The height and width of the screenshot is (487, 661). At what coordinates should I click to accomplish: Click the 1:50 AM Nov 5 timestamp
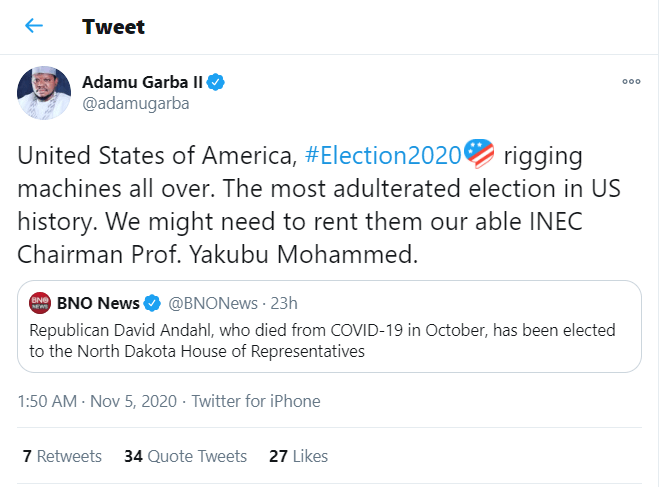click(x=96, y=401)
